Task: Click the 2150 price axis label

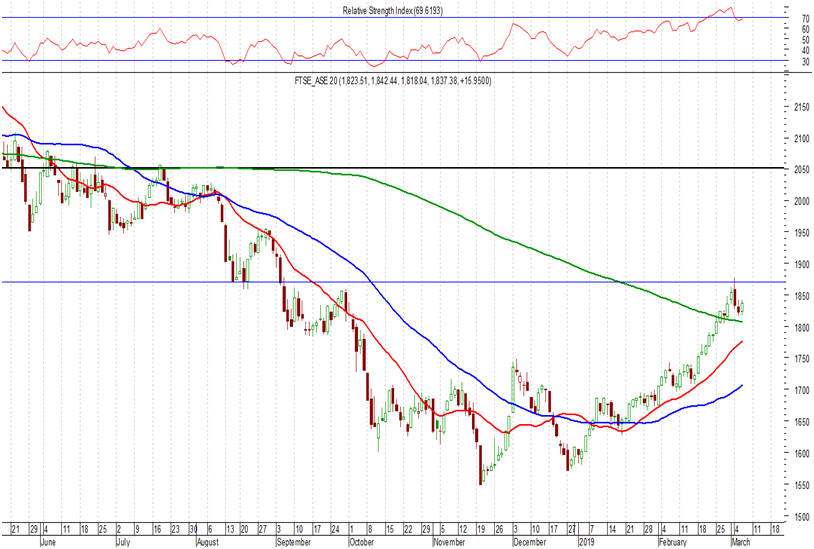Action: point(802,107)
